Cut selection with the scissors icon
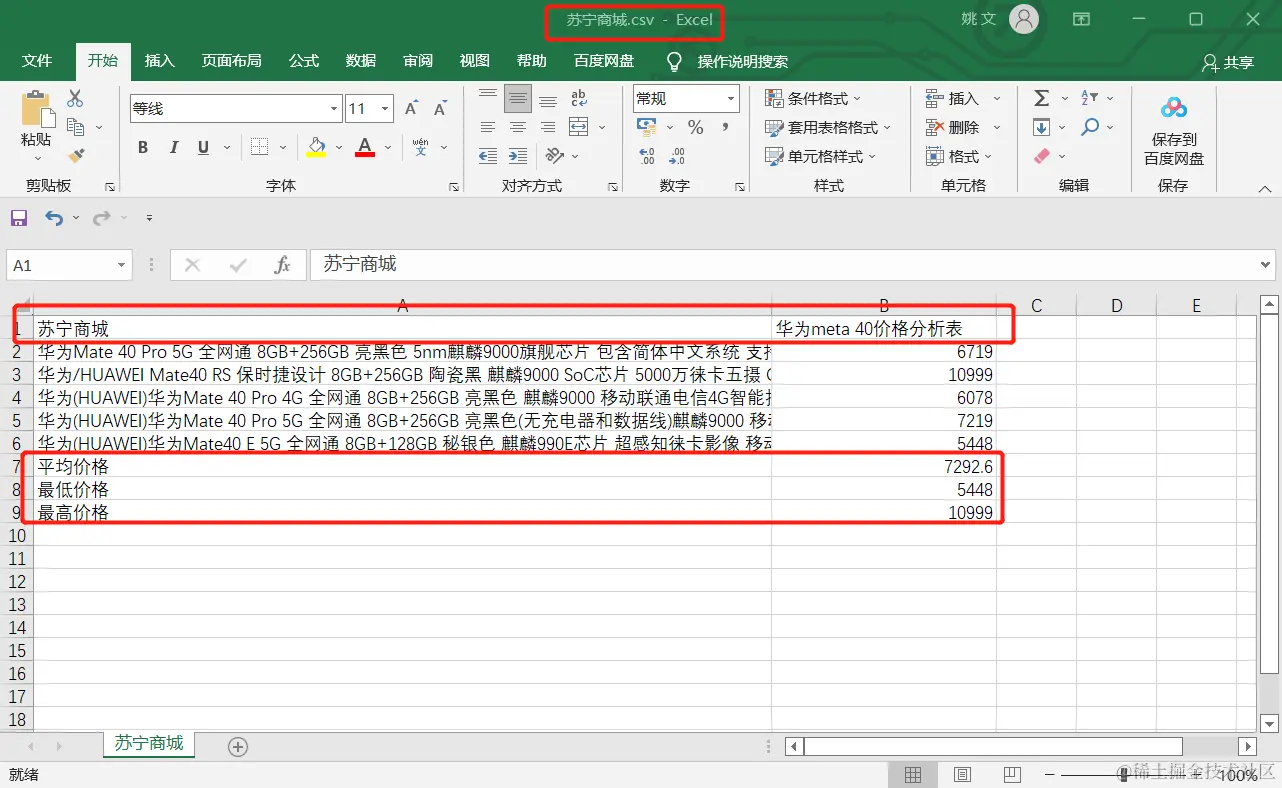Viewport: 1282px width, 788px height. 75,99
